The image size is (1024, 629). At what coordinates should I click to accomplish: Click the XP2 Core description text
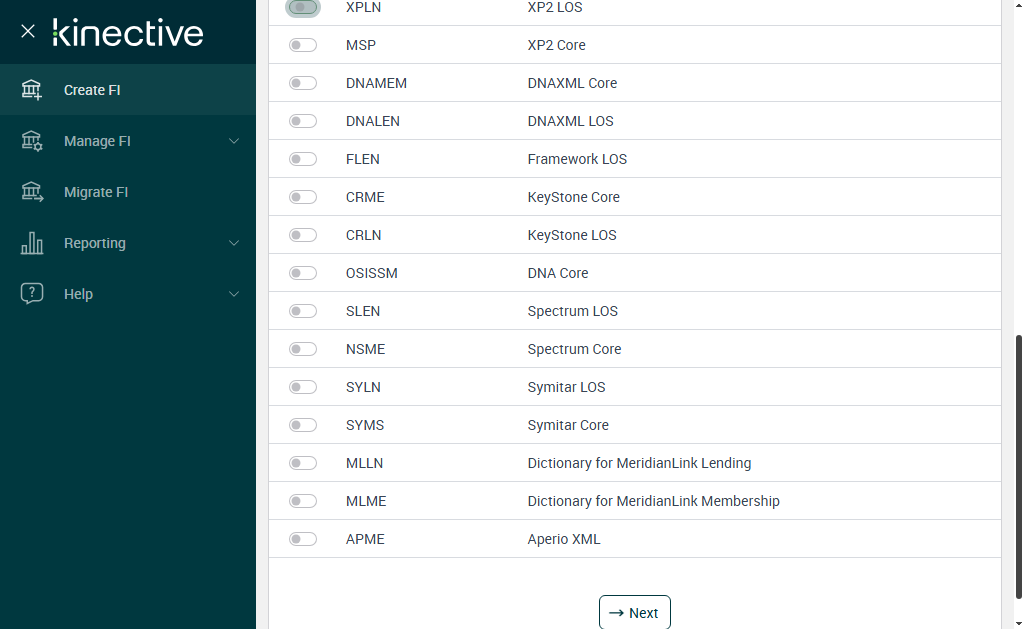[556, 45]
